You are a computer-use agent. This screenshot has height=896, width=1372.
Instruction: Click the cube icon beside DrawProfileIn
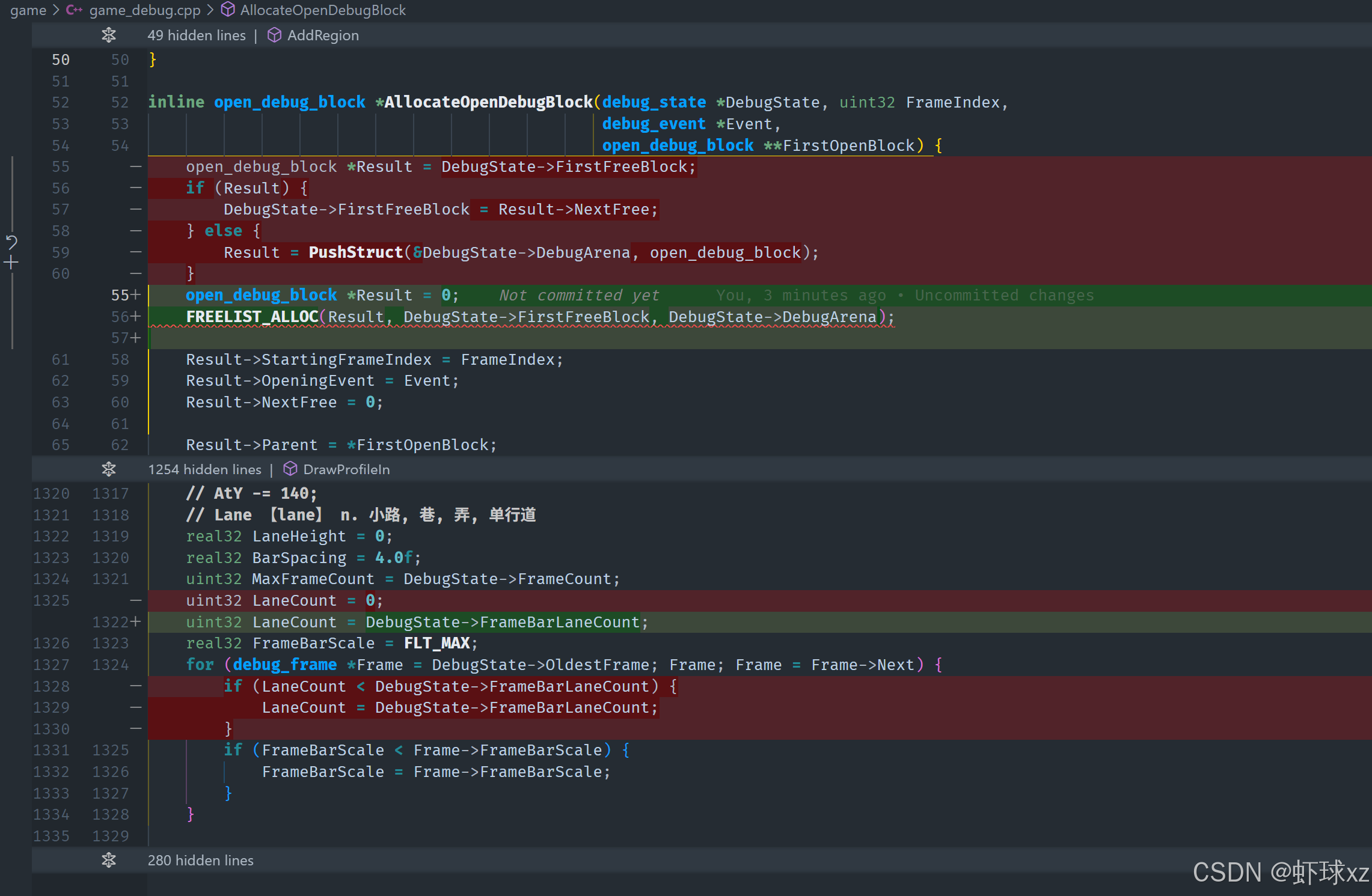(290, 469)
